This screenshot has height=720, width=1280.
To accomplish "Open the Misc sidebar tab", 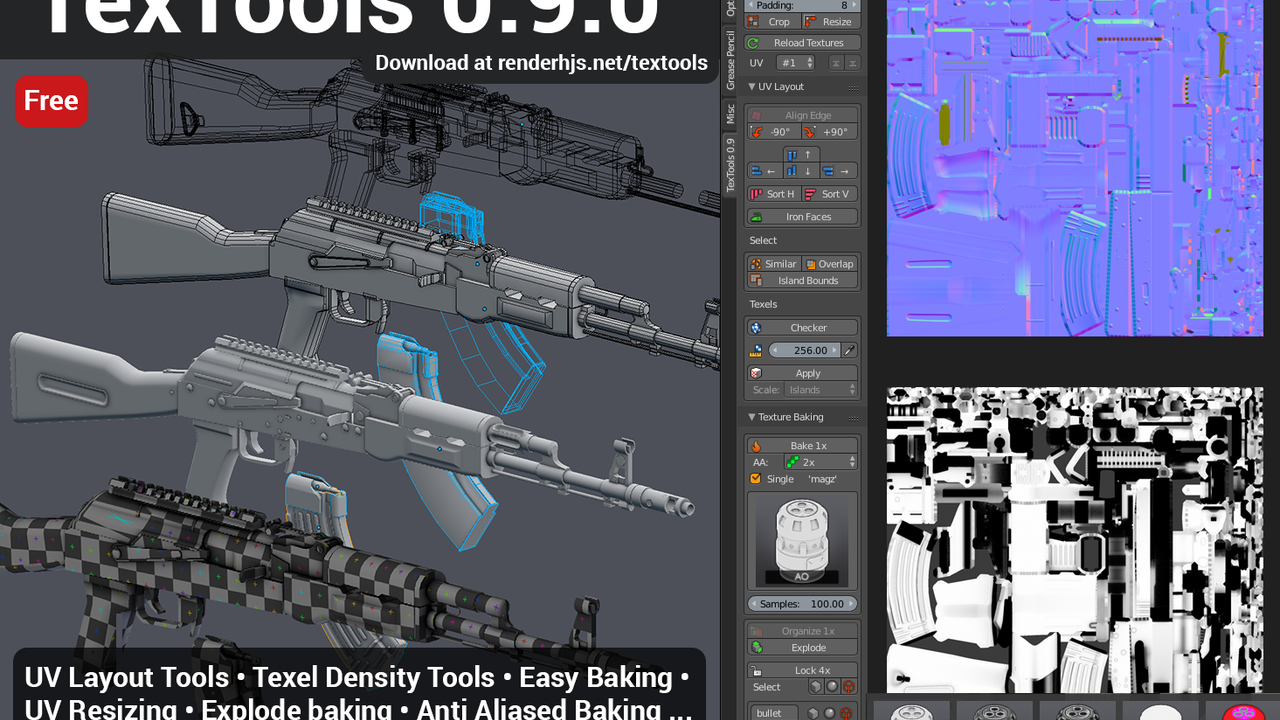I will tap(730, 114).
